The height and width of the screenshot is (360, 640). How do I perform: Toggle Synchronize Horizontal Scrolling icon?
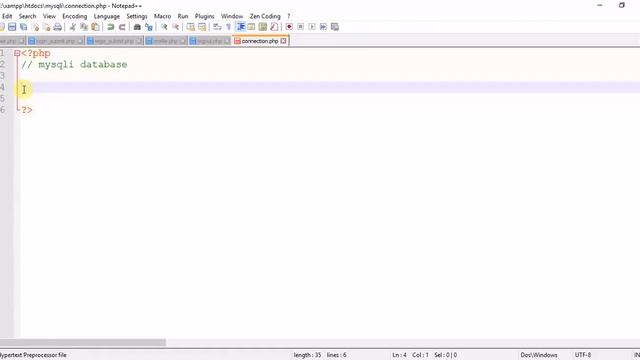pos(202,27)
